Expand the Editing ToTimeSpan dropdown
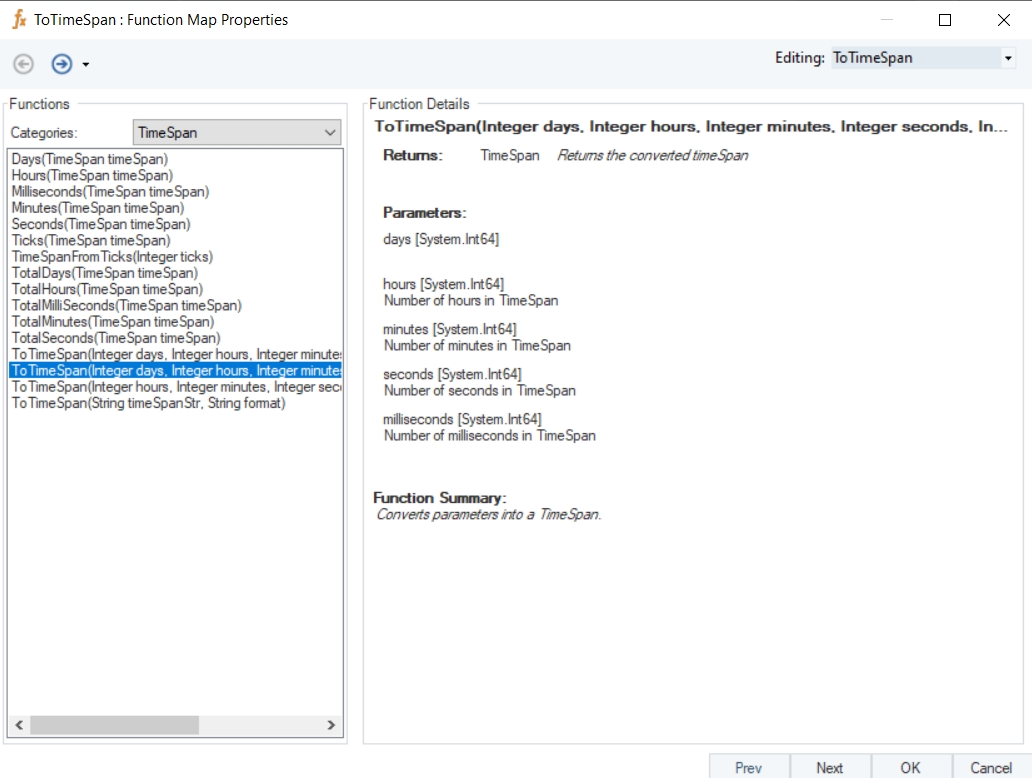The height and width of the screenshot is (778, 1032). pyautogui.click(x=1007, y=59)
